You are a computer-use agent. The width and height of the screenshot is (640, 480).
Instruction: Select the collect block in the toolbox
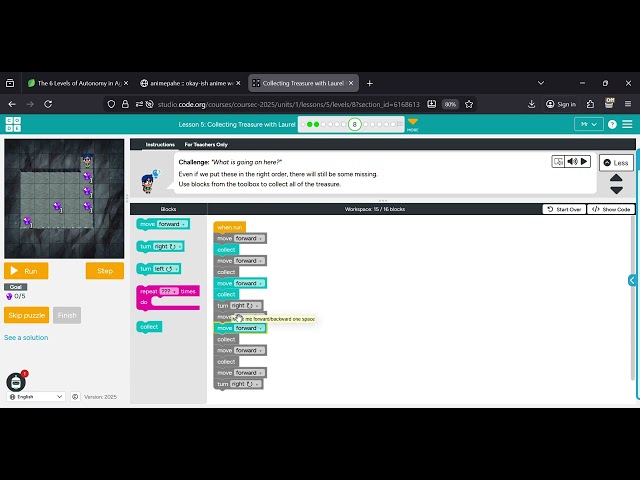pos(149,327)
